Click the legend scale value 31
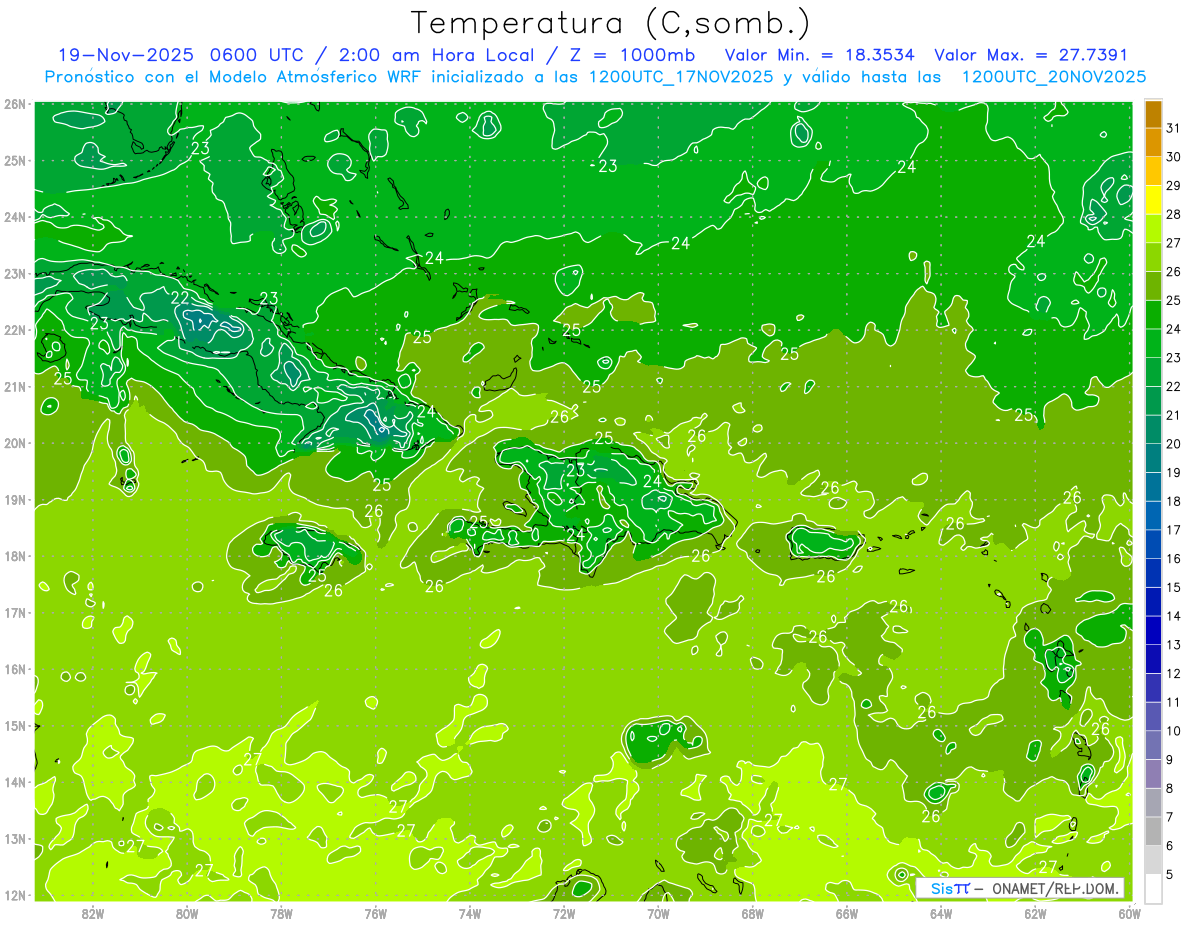The height and width of the screenshot is (927, 1200). coord(1174,128)
